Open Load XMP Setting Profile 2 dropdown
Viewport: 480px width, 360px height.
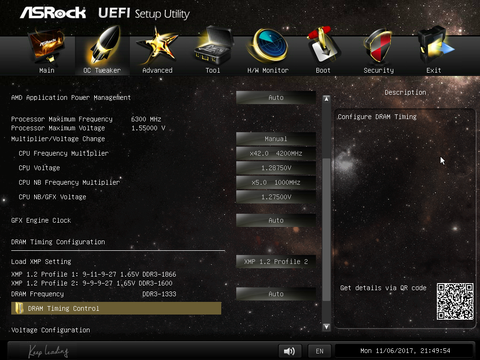276,262
